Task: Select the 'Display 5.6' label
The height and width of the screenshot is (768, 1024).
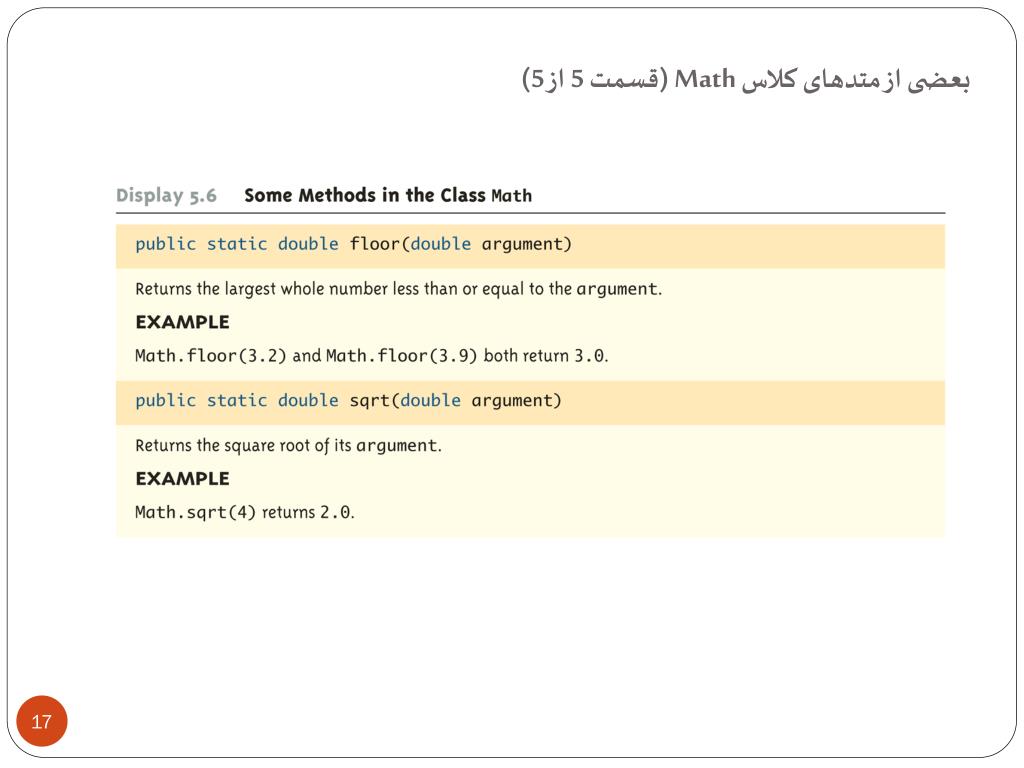Action: (x=166, y=195)
